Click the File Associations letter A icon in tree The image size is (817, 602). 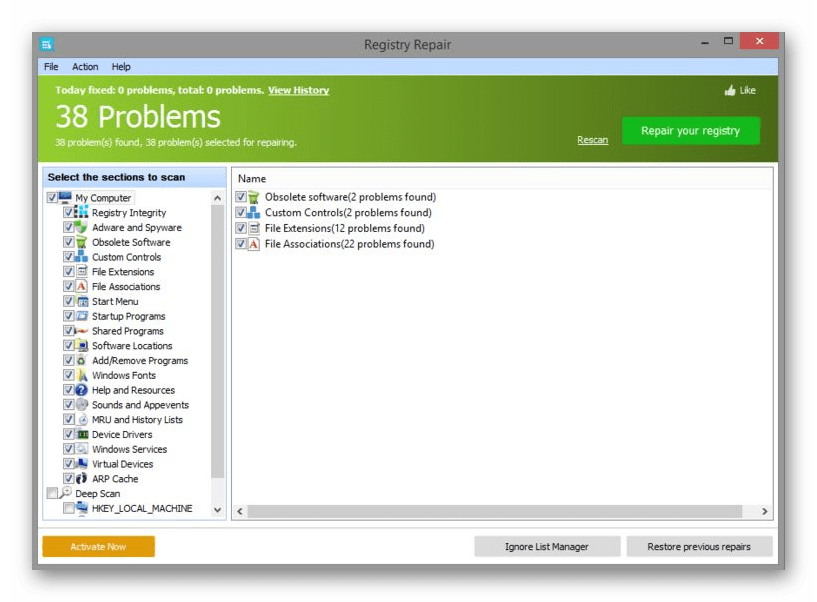click(x=82, y=286)
